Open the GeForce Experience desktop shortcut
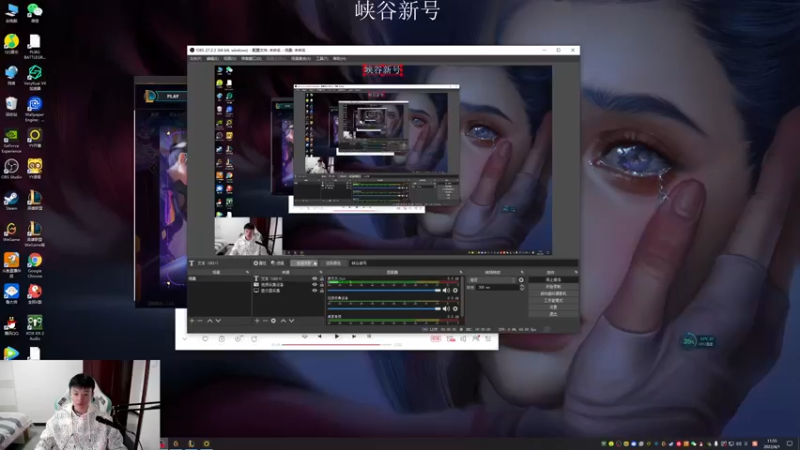 [x=11, y=141]
